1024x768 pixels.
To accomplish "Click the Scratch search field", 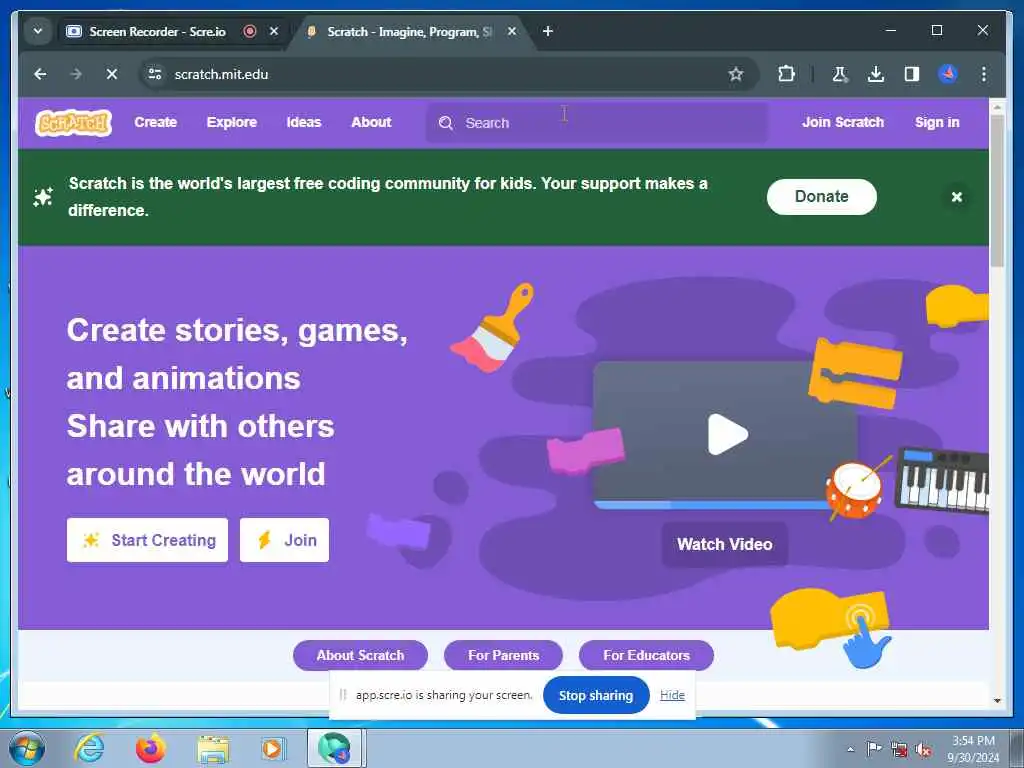I will tap(597, 123).
